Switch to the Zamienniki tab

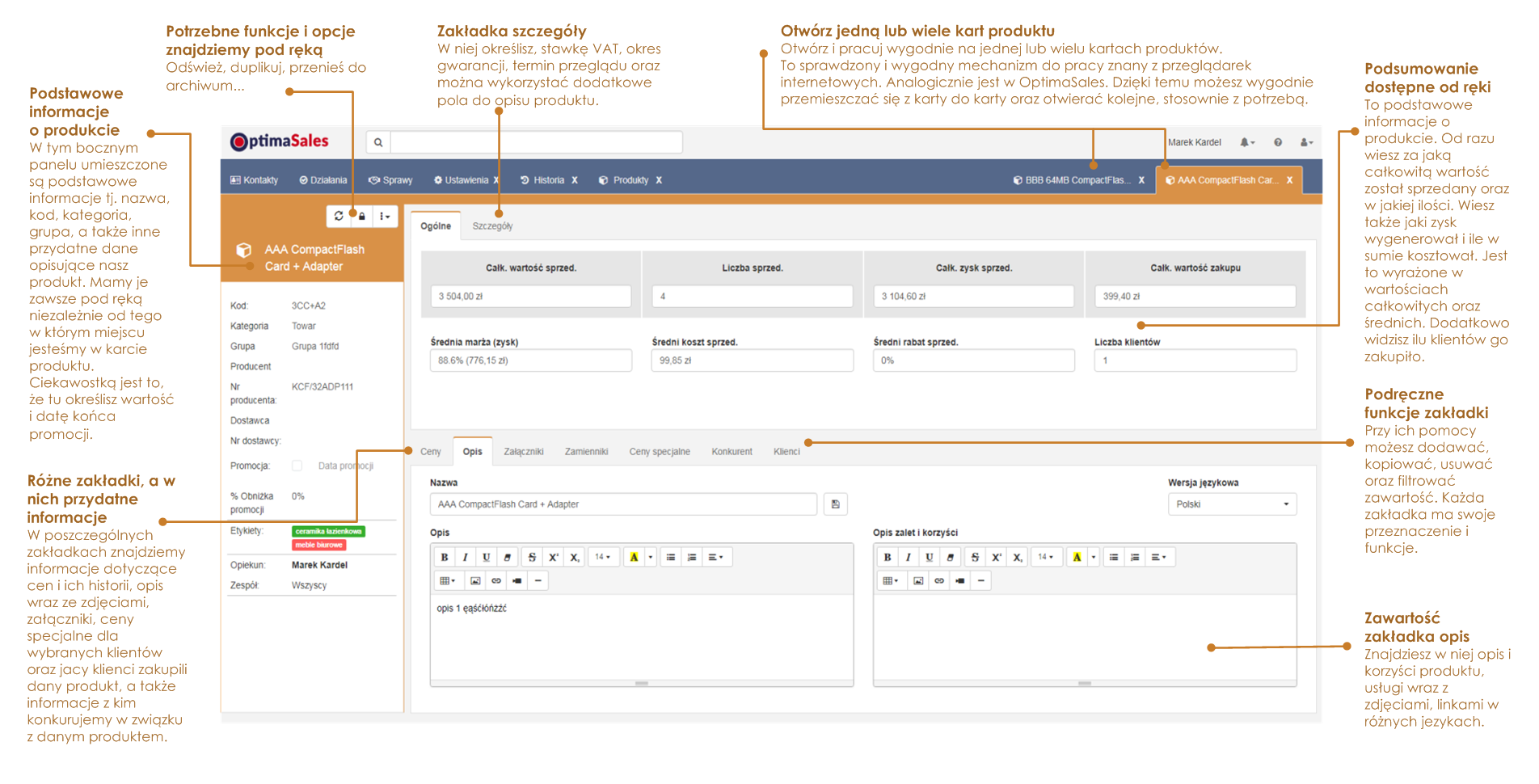tap(586, 452)
